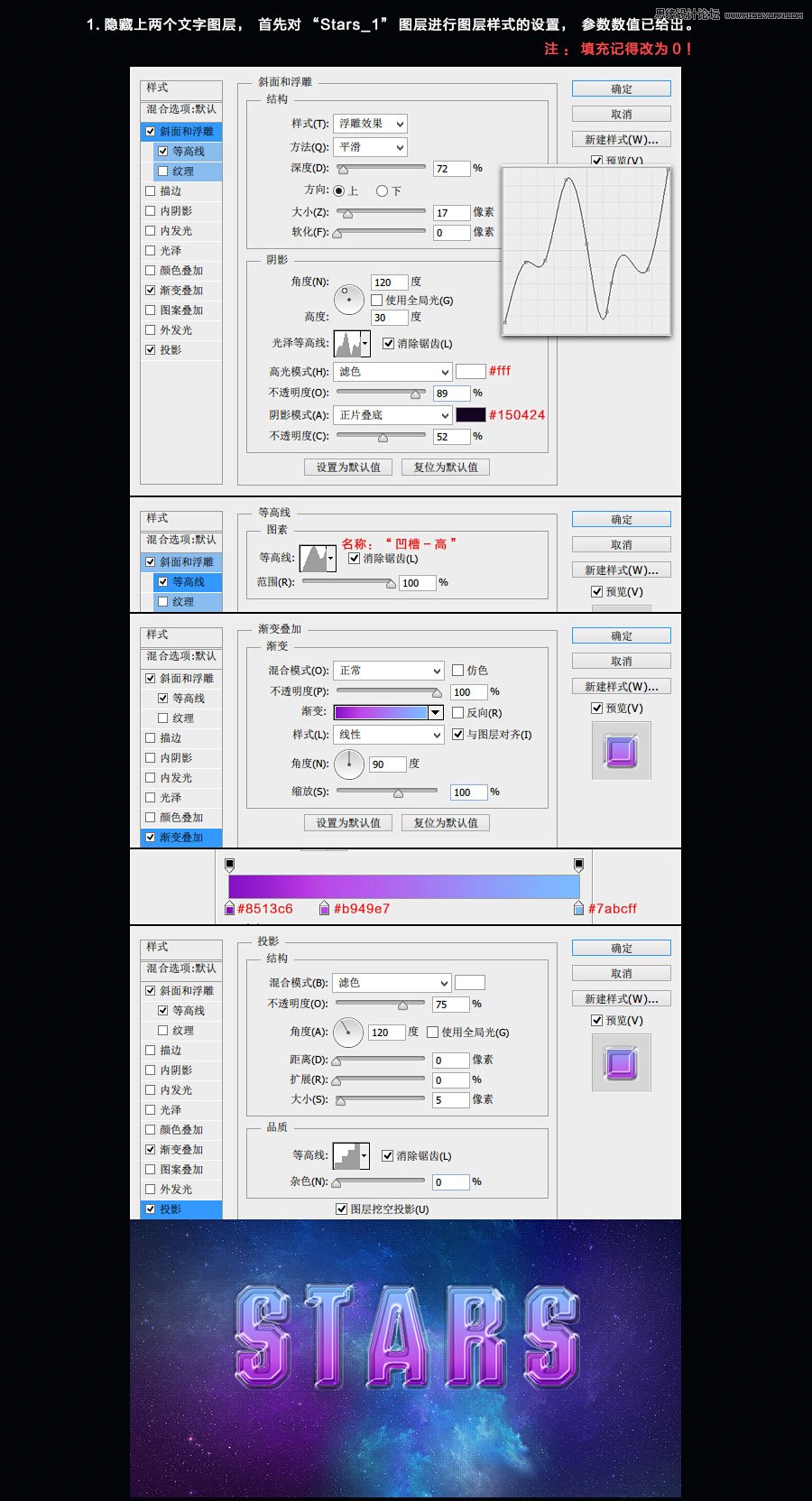Click the purple style preview thumbnail in gradient overlay dialog

(x=622, y=751)
